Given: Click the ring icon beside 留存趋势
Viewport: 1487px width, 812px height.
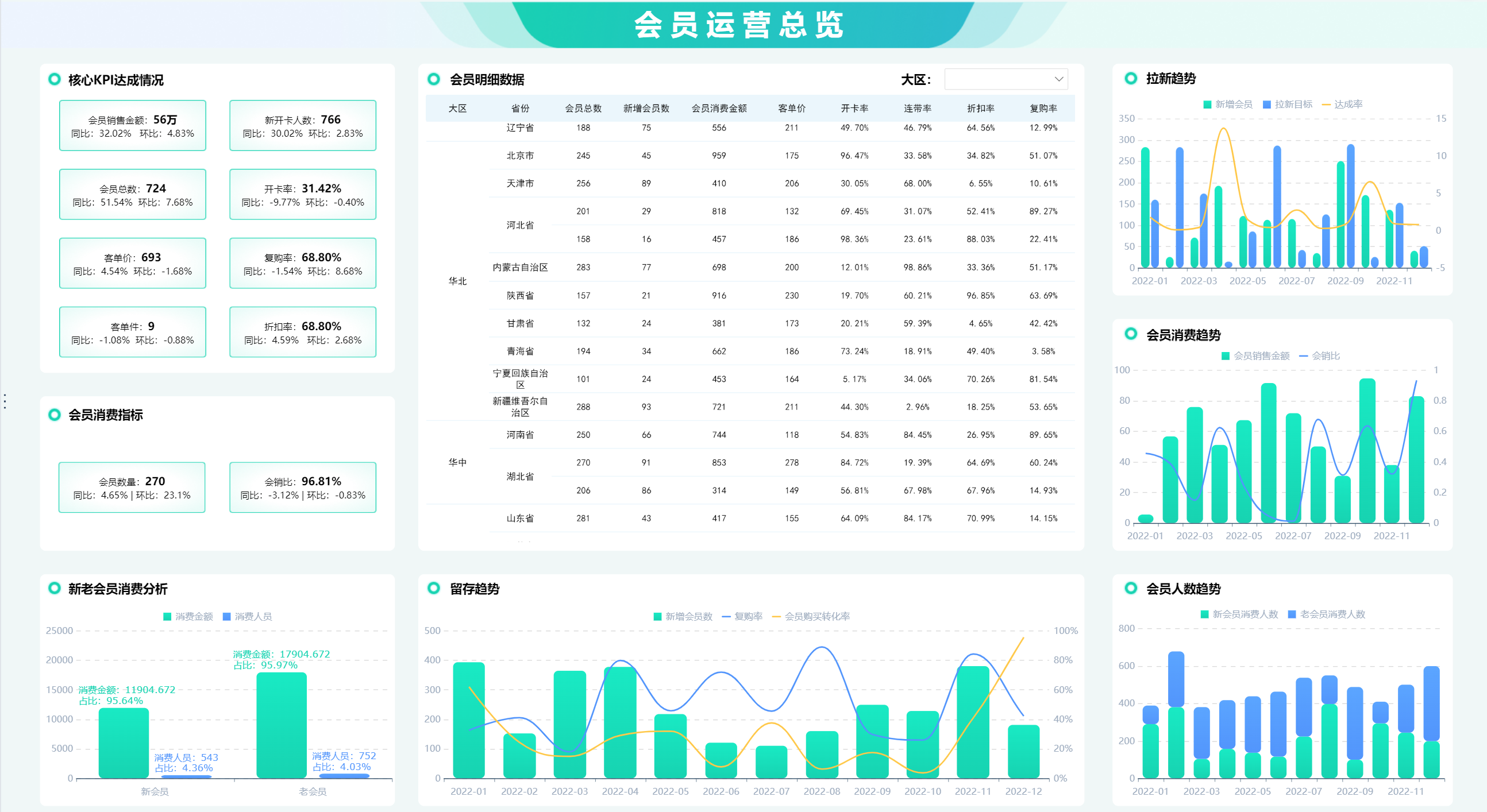Looking at the screenshot, I should tap(433, 588).
